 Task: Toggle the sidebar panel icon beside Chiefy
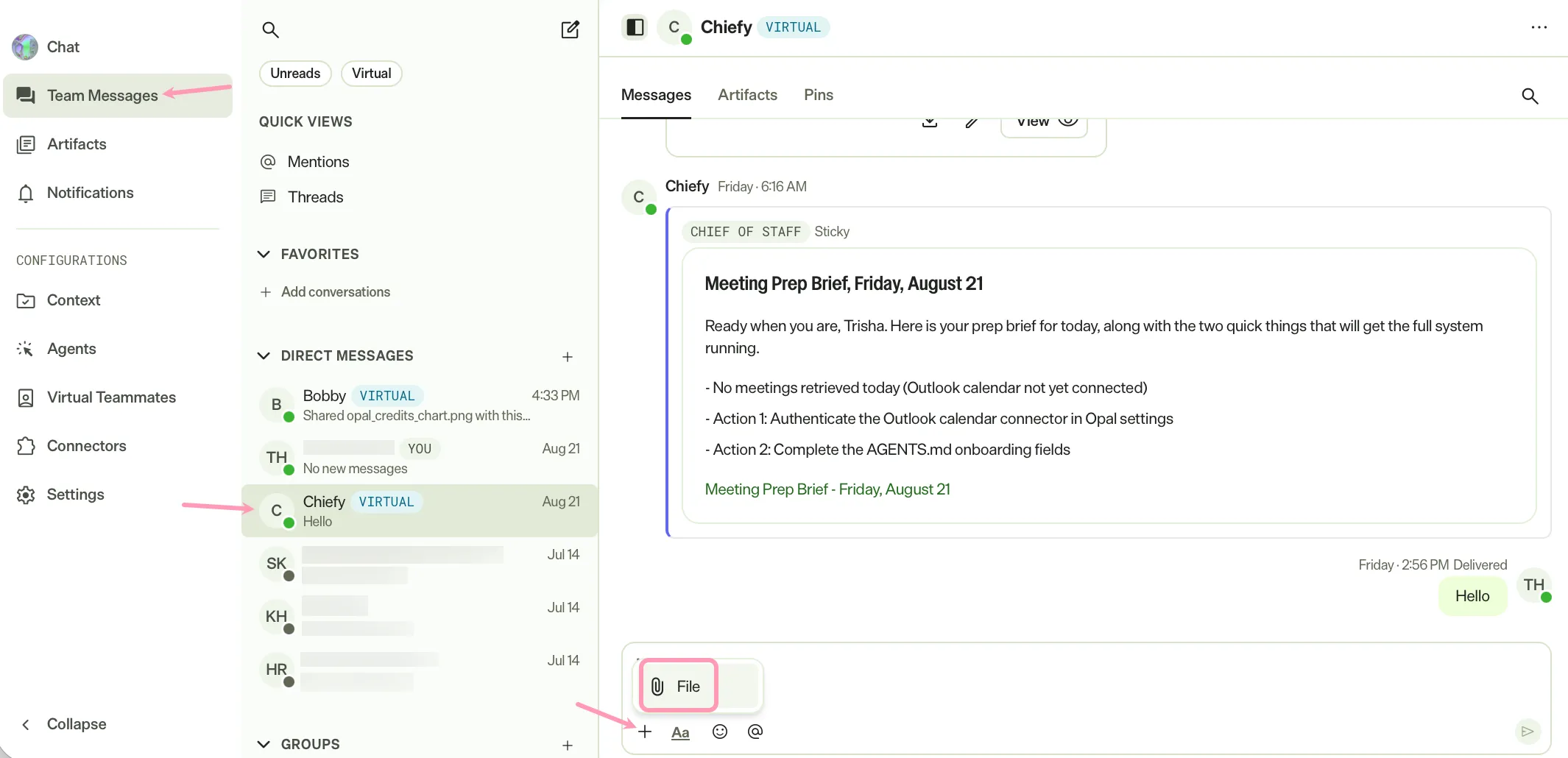[x=635, y=27]
